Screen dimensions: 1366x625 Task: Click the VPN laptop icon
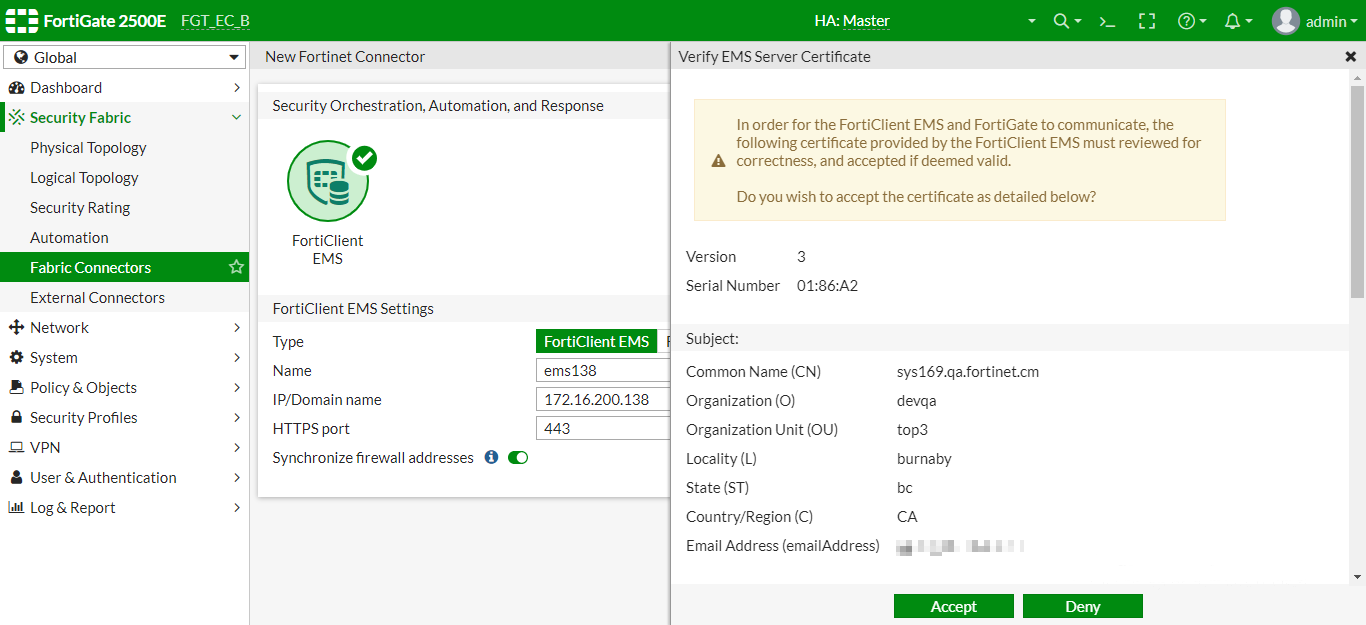[x=16, y=448]
